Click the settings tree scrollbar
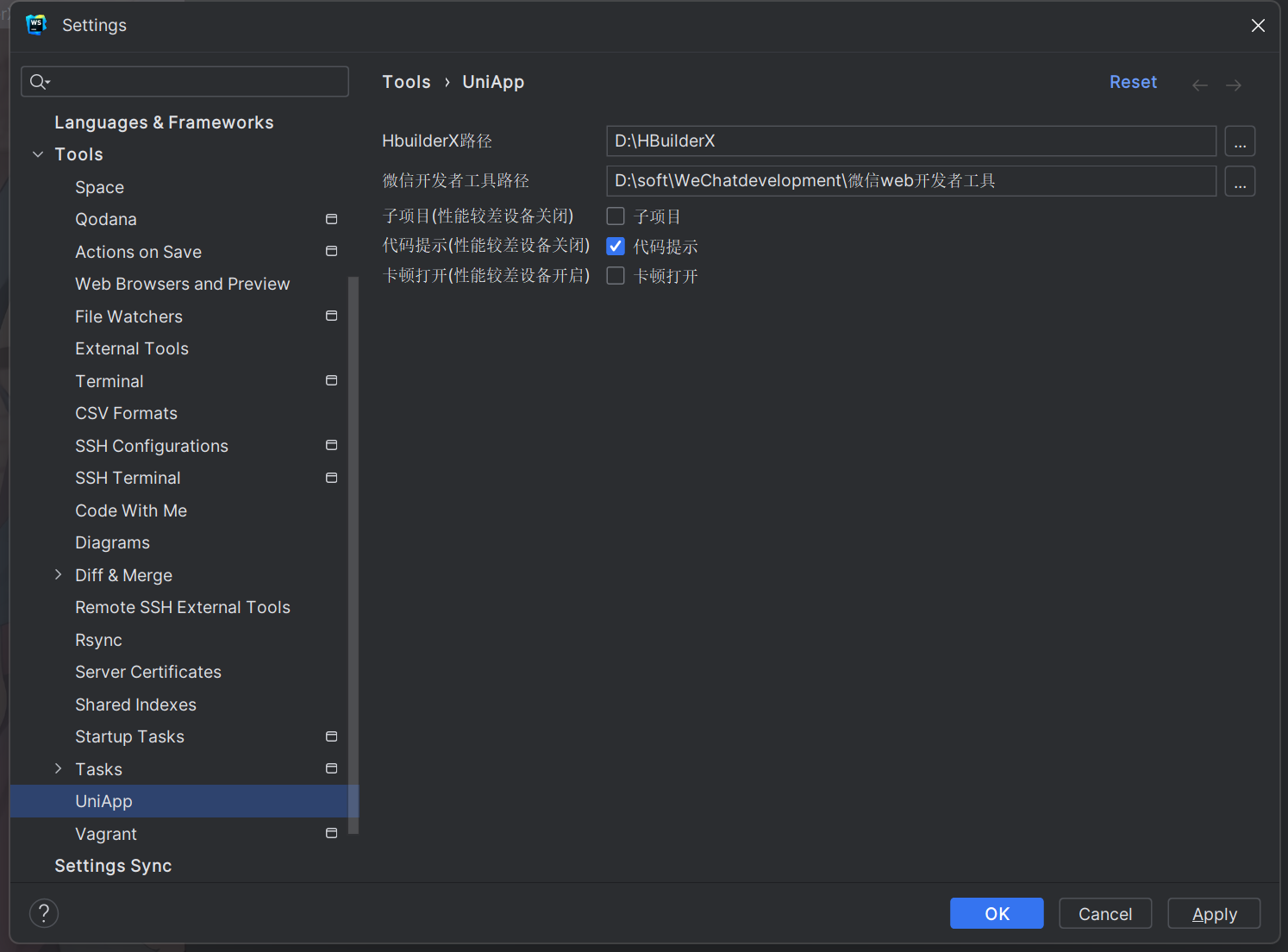Screen dimensions: 1288x952 [353, 555]
